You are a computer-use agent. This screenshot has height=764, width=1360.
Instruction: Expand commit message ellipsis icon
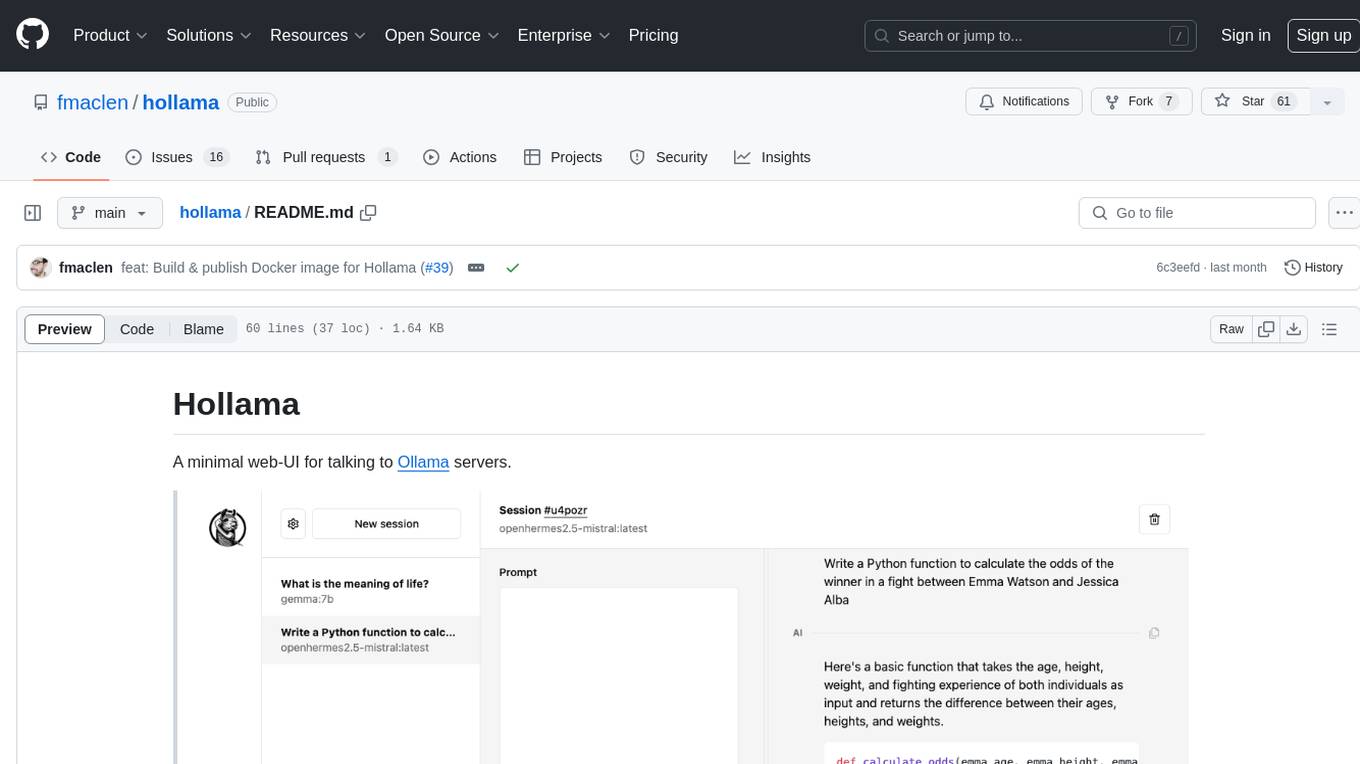pos(476,268)
